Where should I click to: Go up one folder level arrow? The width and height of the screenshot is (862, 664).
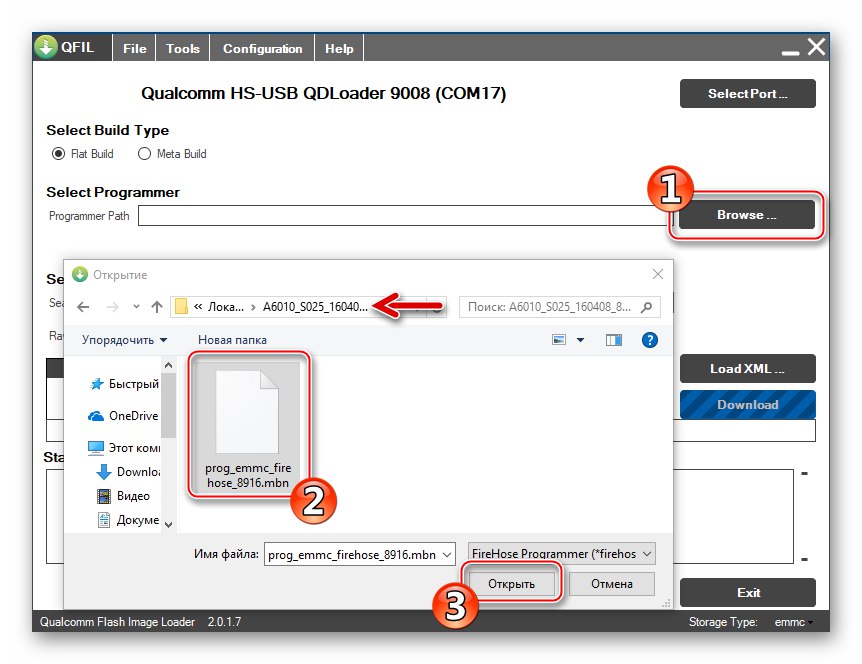pyautogui.click(x=157, y=307)
